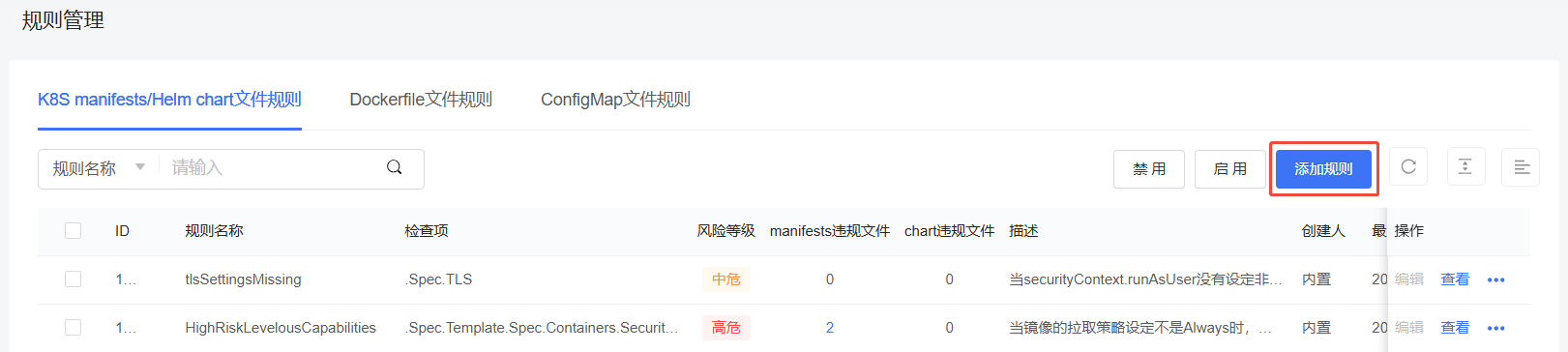Viewport: 1568px width, 352px height.
Task: Click the search magnifier icon
Action: pyautogui.click(x=395, y=167)
